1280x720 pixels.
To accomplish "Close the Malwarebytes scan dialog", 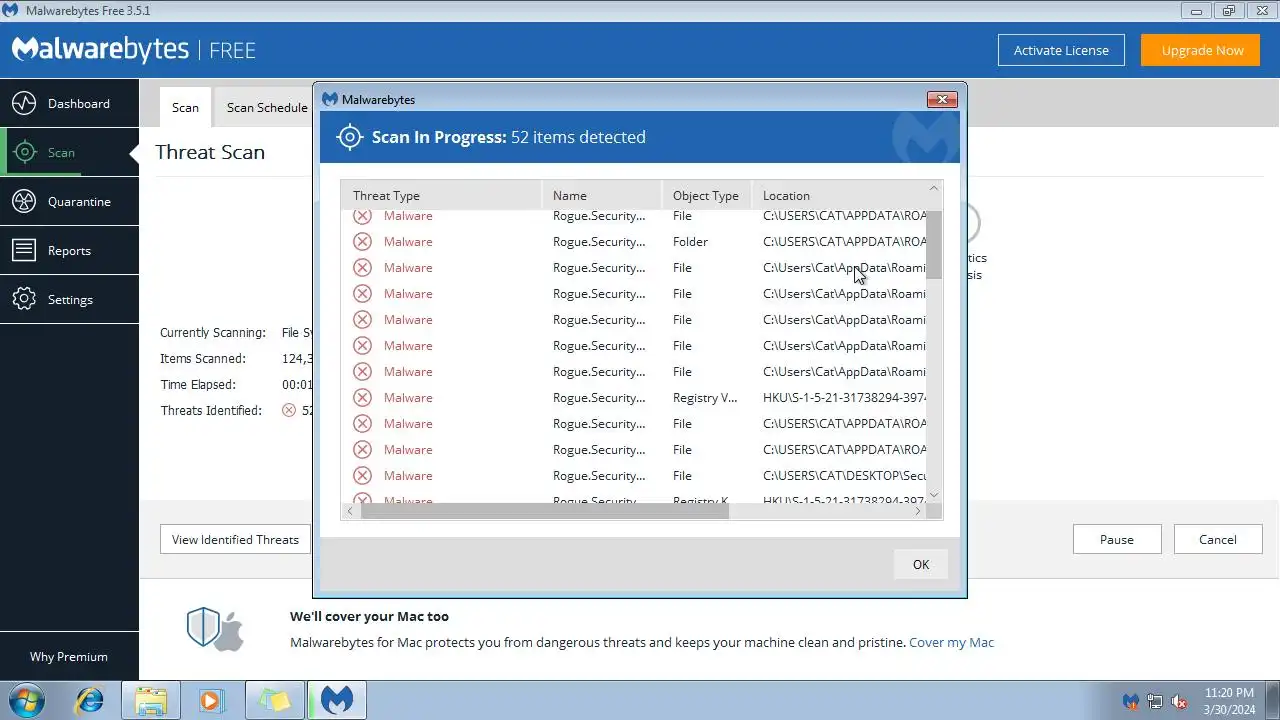I will [x=942, y=99].
